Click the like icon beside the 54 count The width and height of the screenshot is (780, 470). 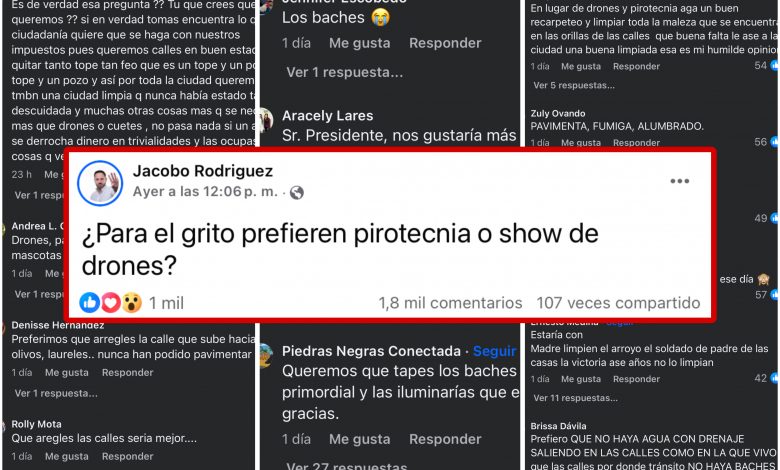(x=775, y=65)
